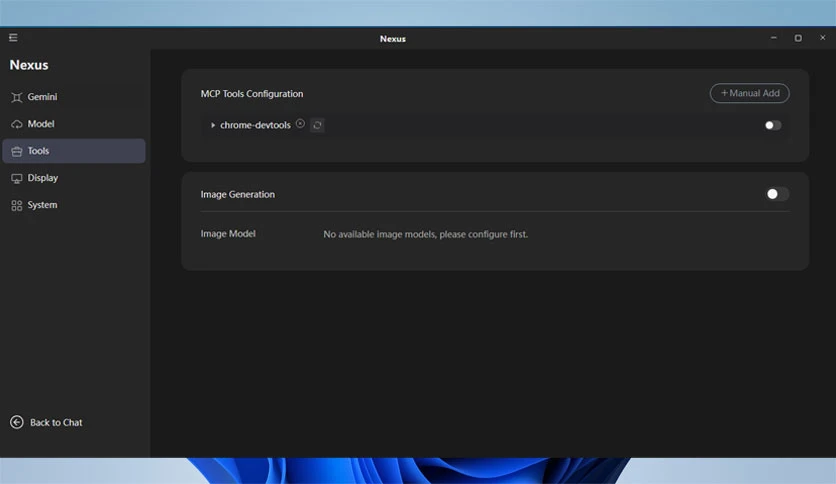836x484 pixels.
Task: Enable the chrome-devtools toggle switch
Action: (x=773, y=125)
